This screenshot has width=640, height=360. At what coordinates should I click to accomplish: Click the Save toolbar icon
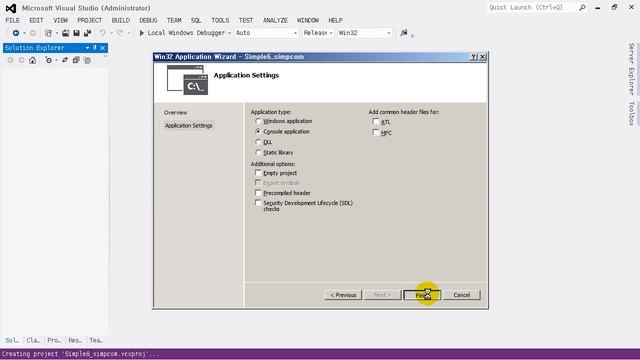76,33
